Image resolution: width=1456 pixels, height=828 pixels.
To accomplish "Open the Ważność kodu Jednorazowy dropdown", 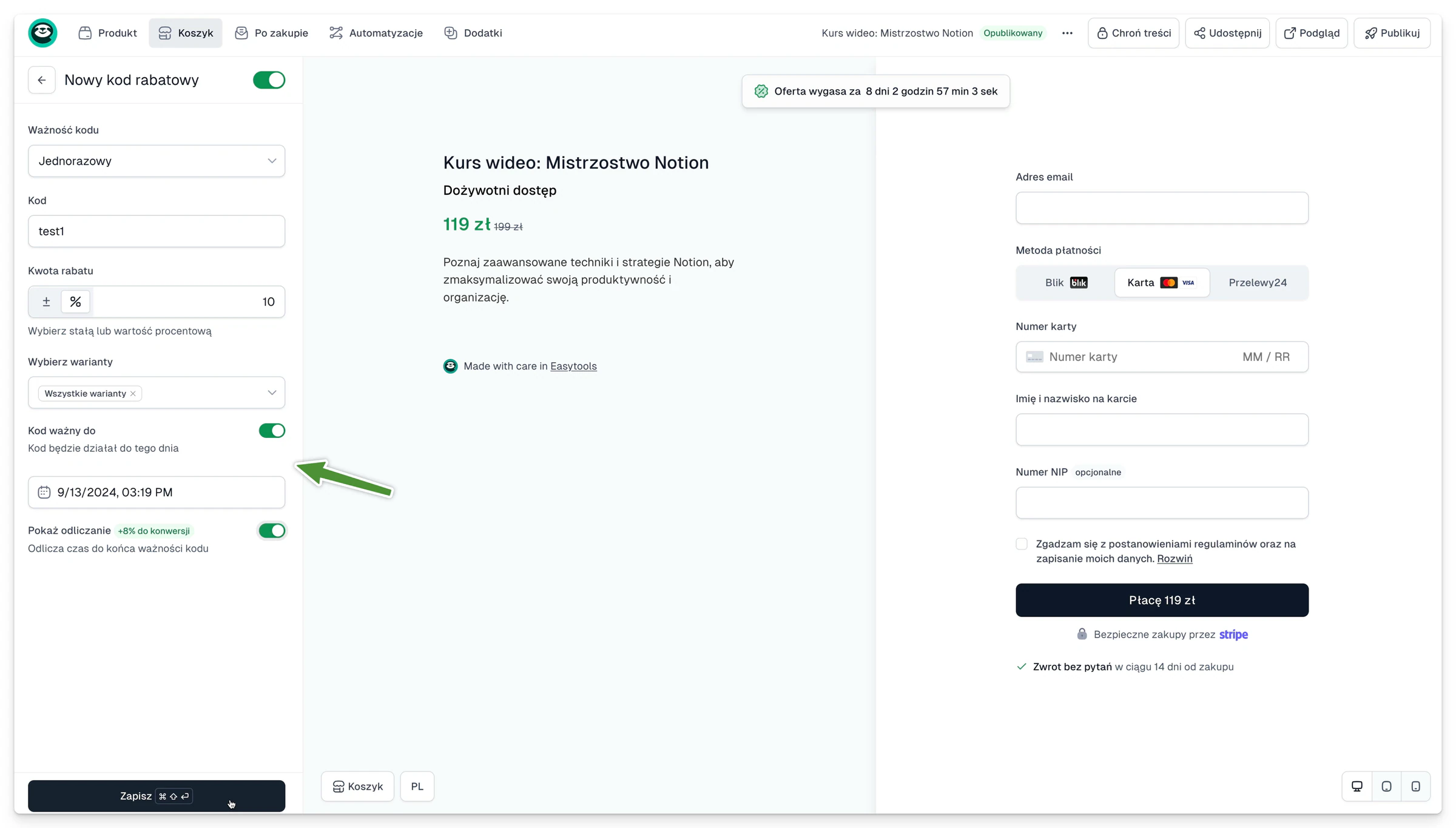I will [157, 161].
